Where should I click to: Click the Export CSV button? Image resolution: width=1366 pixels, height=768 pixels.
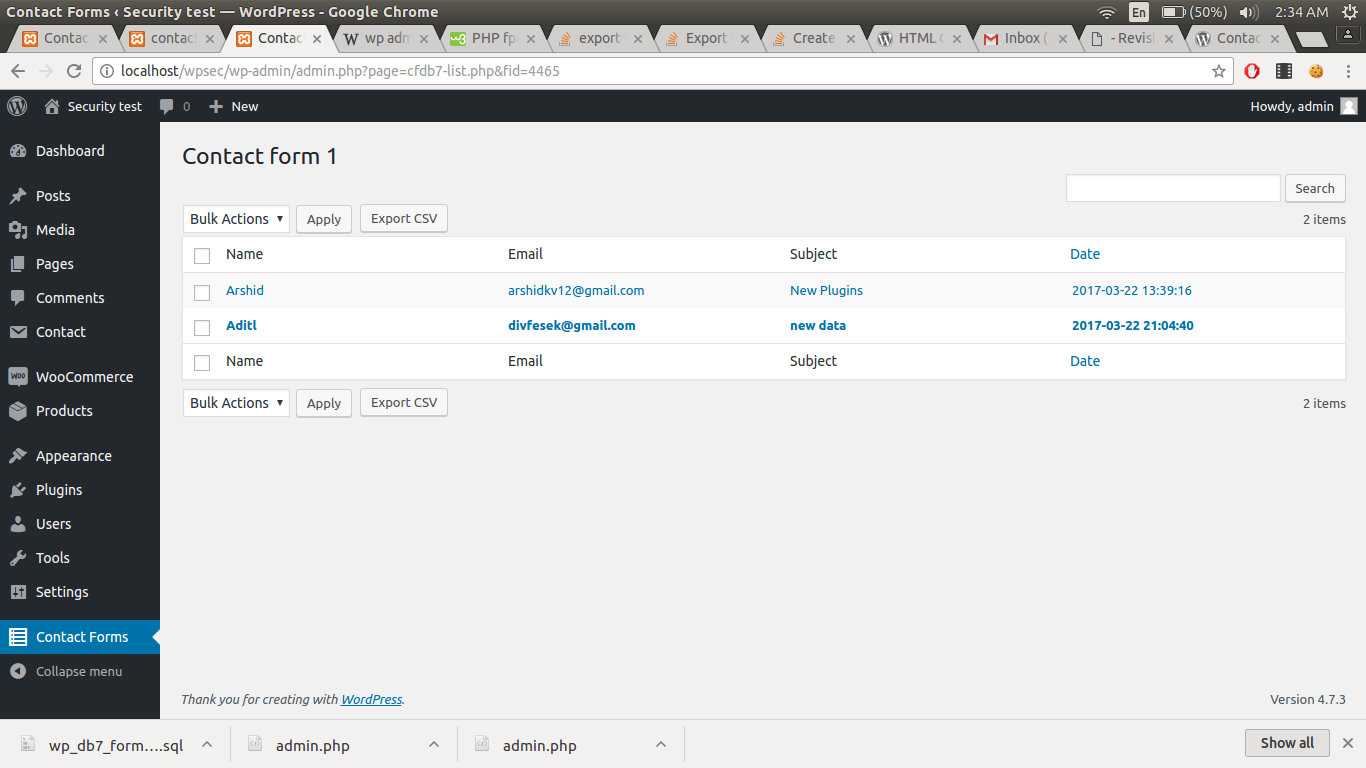coord(403,218)
